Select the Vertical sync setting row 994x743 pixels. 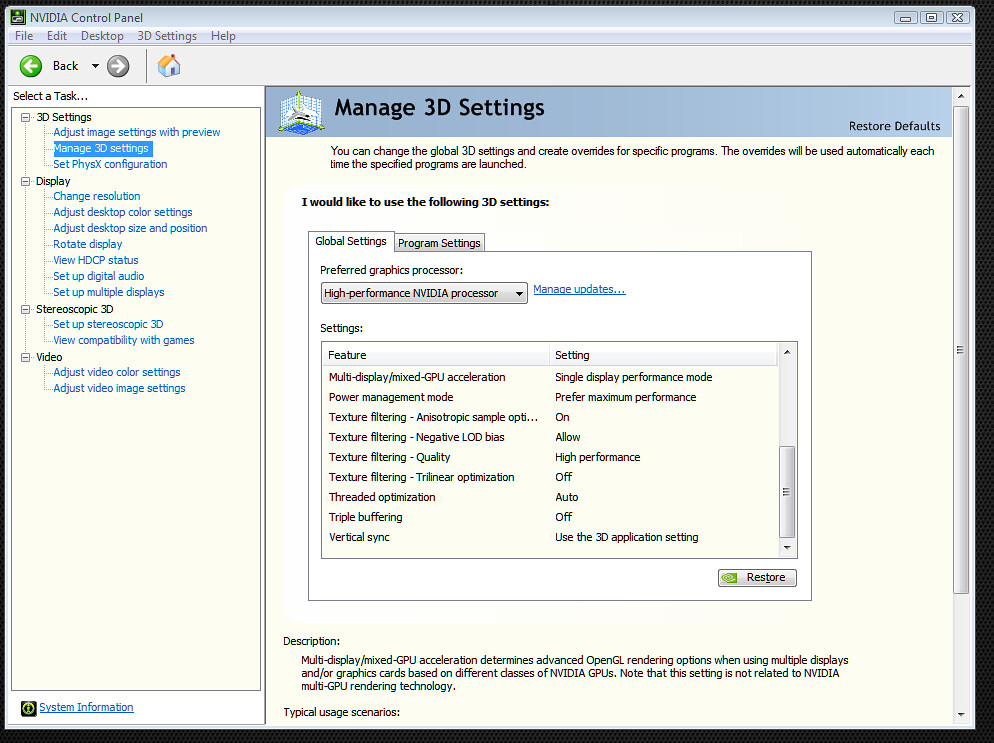[x=550, y=537]
